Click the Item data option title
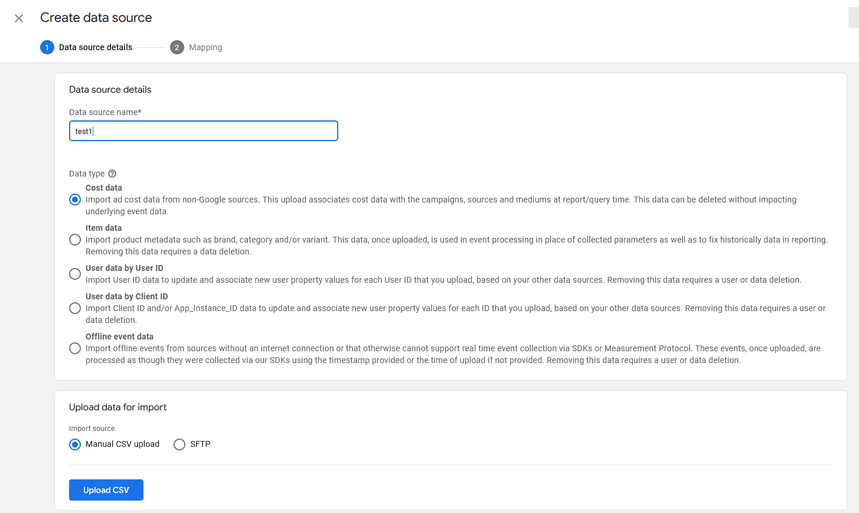 tap(104, 227)
